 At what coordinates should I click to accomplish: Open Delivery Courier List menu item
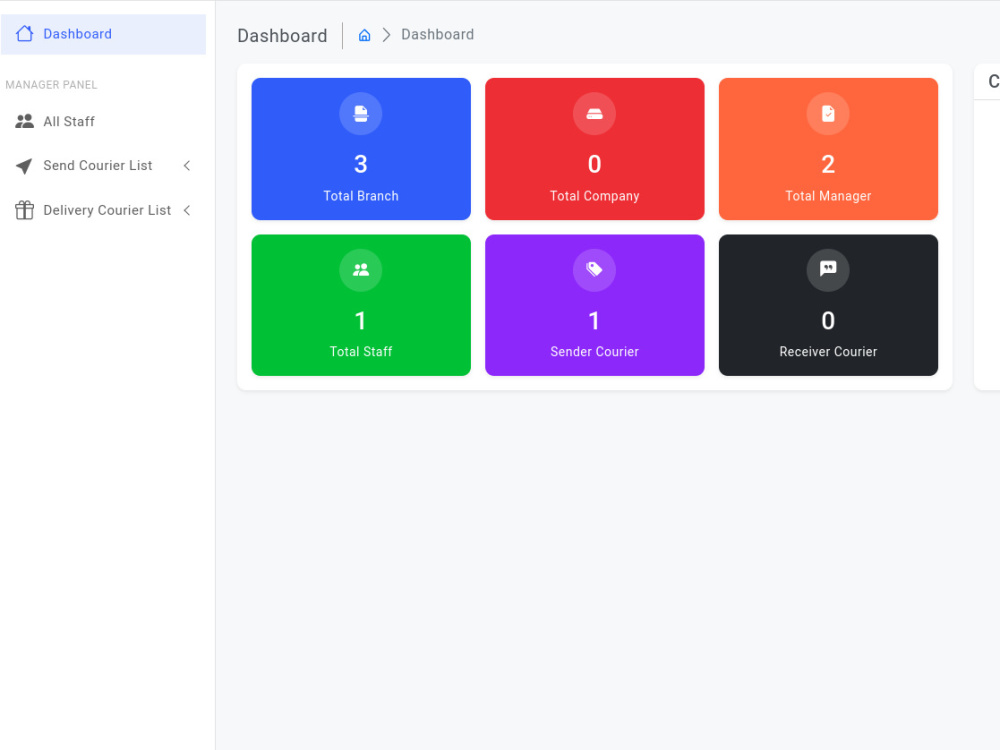pyautogui.click(x=103, y=210)
